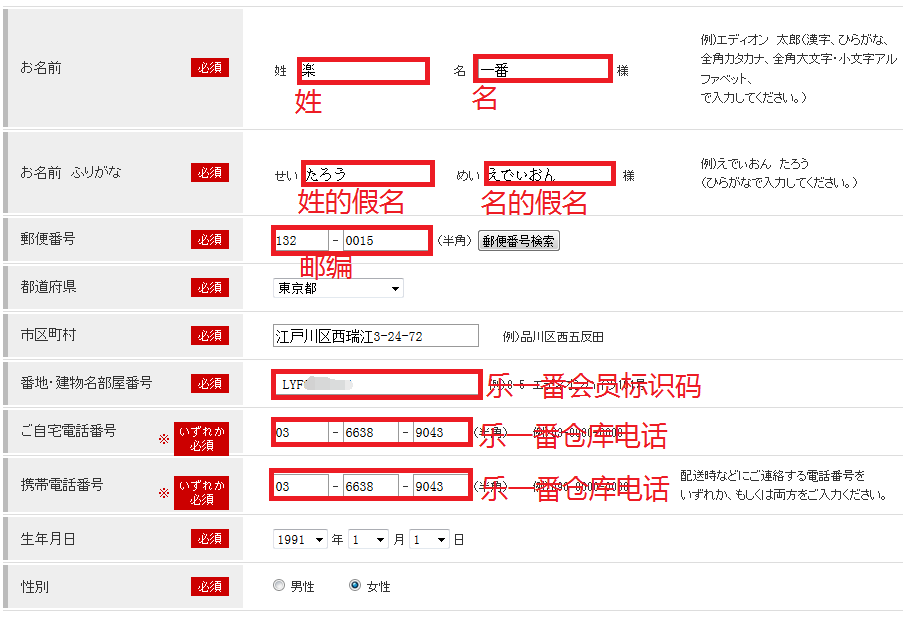The image size is (903, 626).
Task: Open the 都道府県 dropdown showing 東京都
Action: 338,288
